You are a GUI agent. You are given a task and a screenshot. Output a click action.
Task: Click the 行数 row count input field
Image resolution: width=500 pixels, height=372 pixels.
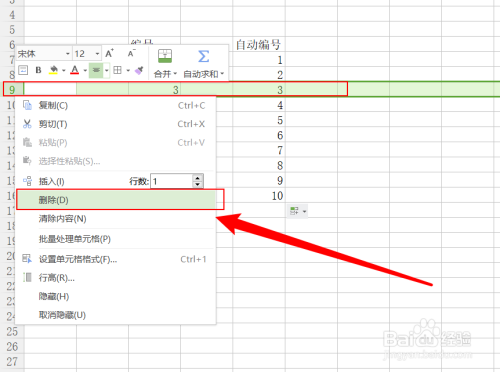click(171, 181)
